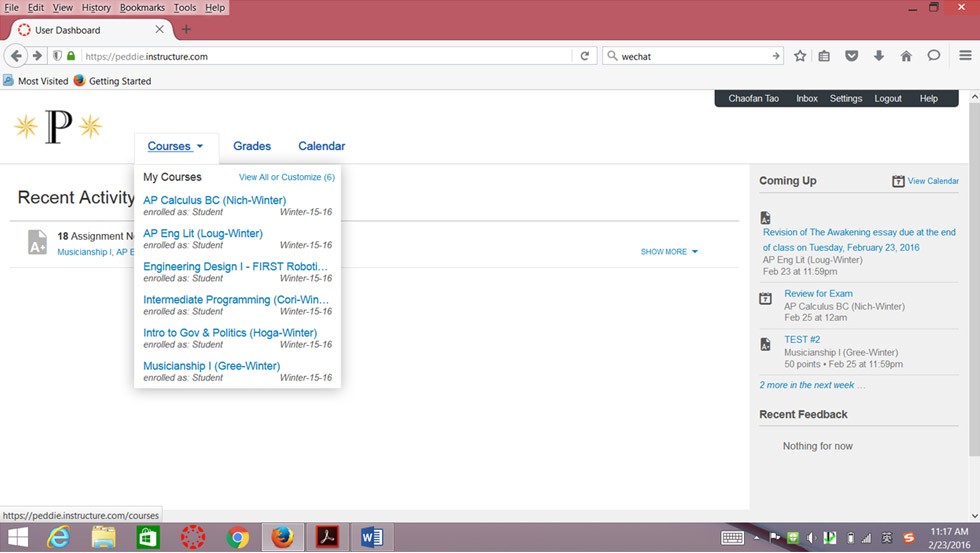Click Logout in top bar

pyautogui.click(x=888, y=98)
